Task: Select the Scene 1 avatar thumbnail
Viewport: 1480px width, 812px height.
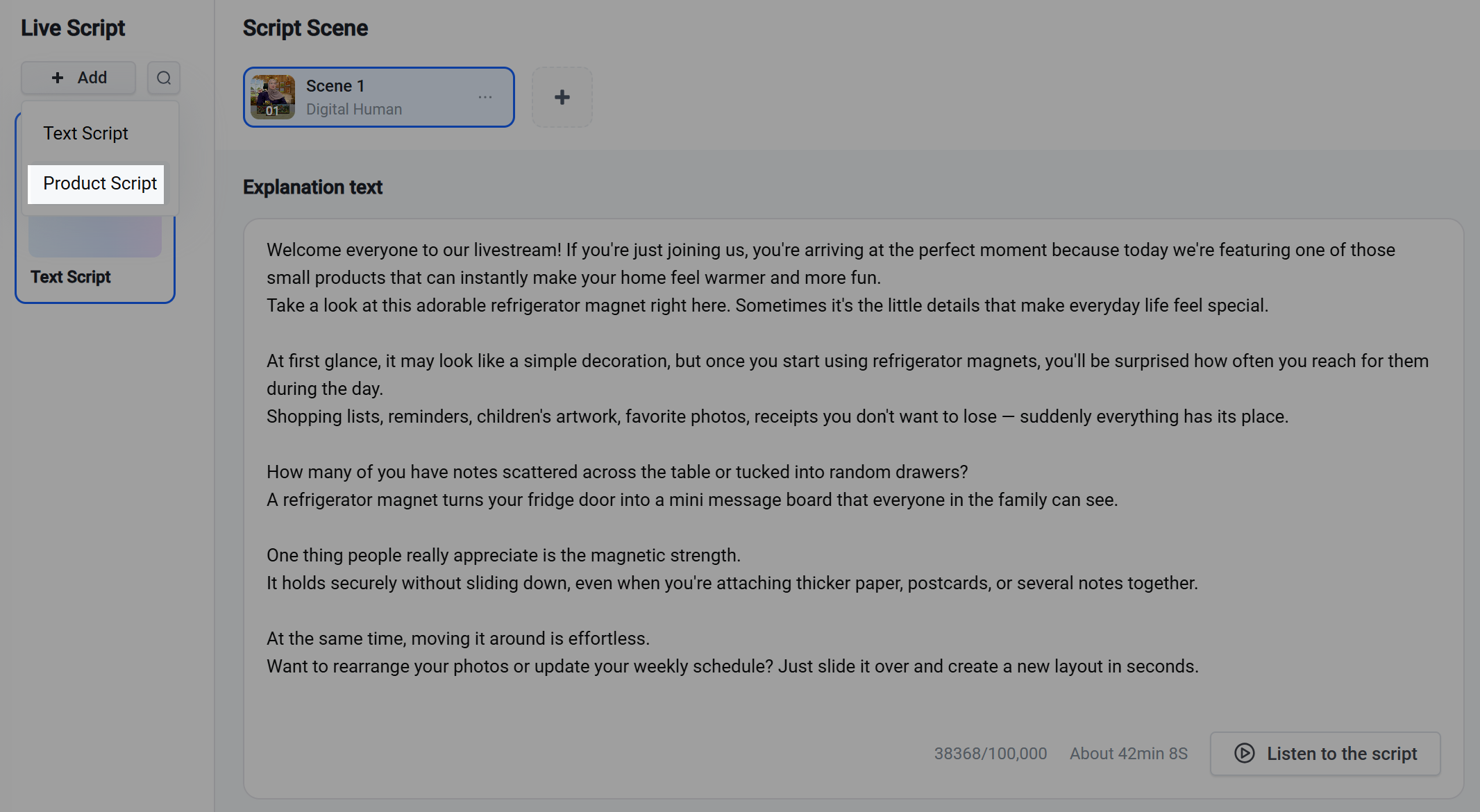Action: [x=273, y=97]
